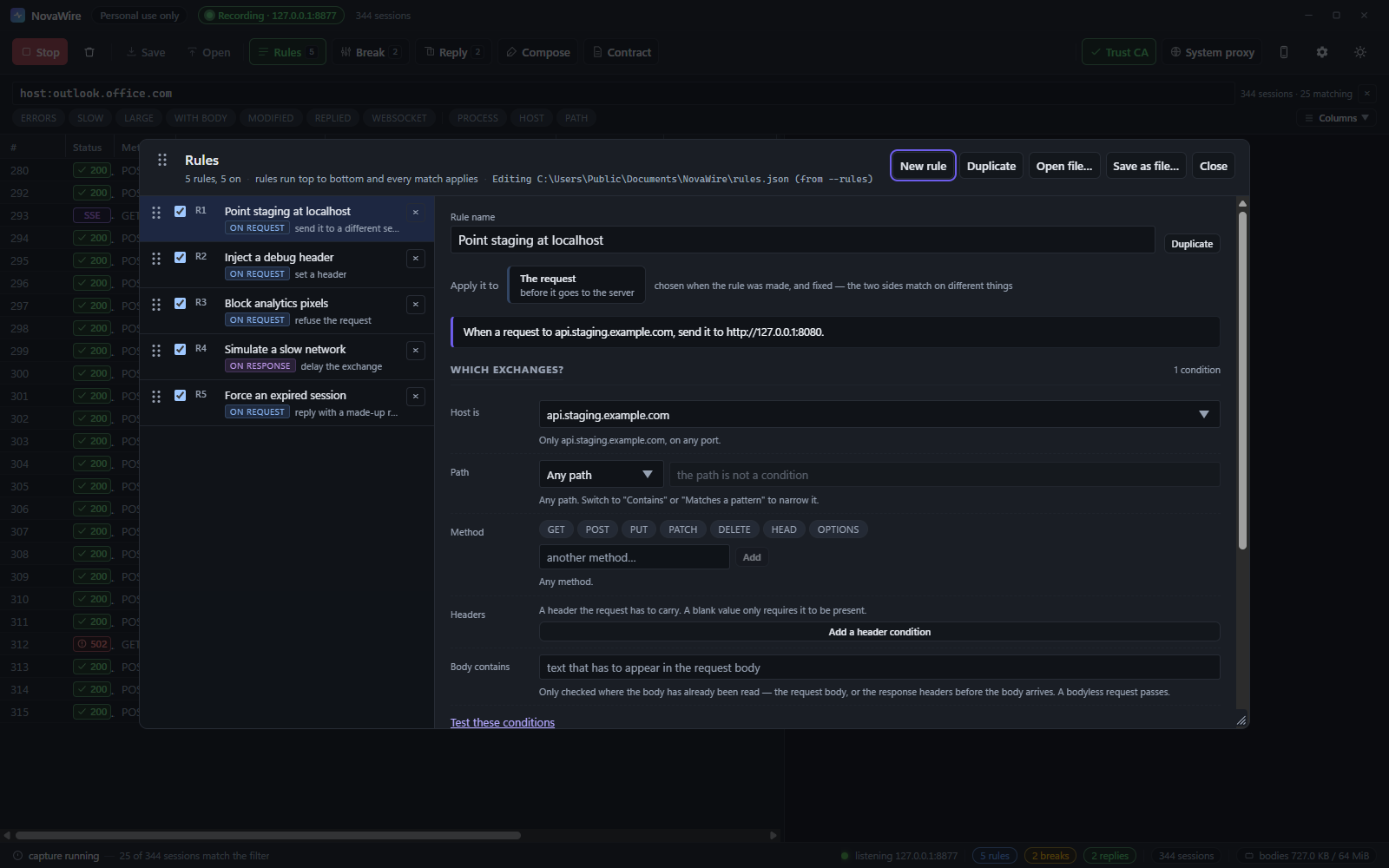
Task: Open the Compose toolbar item
Action: (538, 52)
